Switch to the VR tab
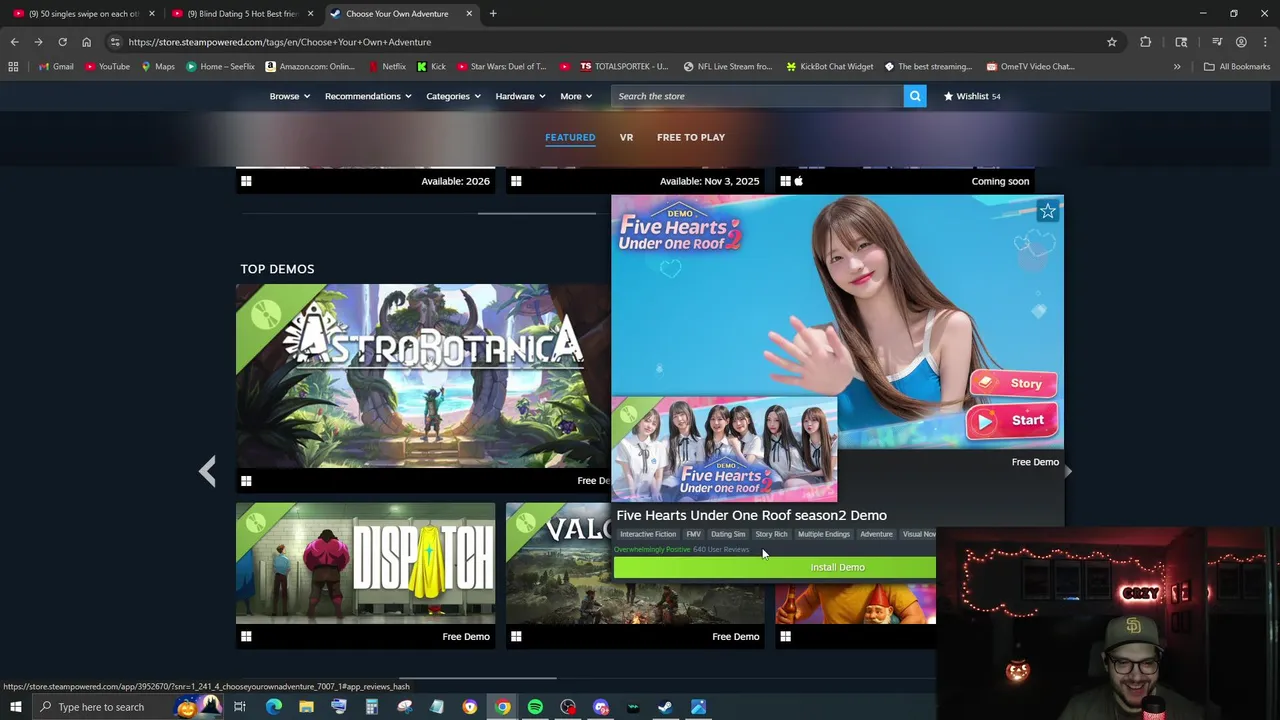 tap(626, 137)
